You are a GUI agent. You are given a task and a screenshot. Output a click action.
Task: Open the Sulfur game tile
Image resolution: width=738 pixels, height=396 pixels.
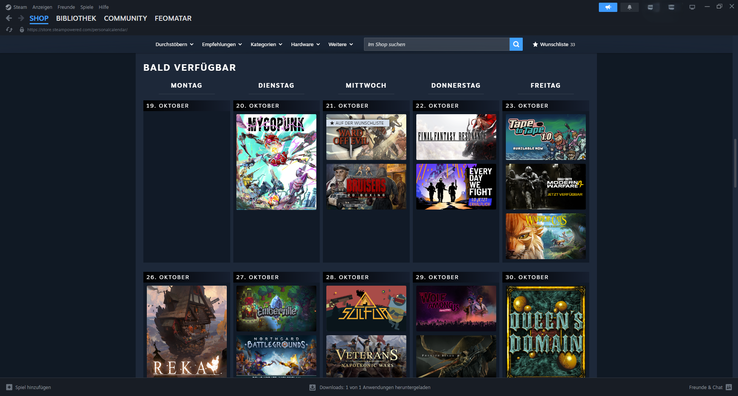click(366, 308)
